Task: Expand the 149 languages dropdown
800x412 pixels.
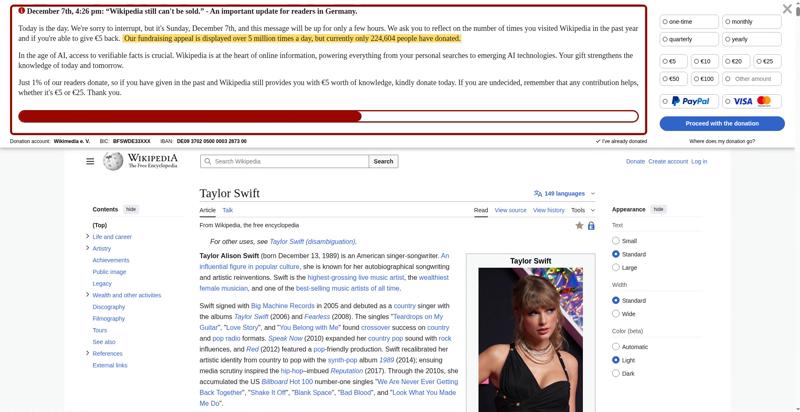Action: coord(565,193)
